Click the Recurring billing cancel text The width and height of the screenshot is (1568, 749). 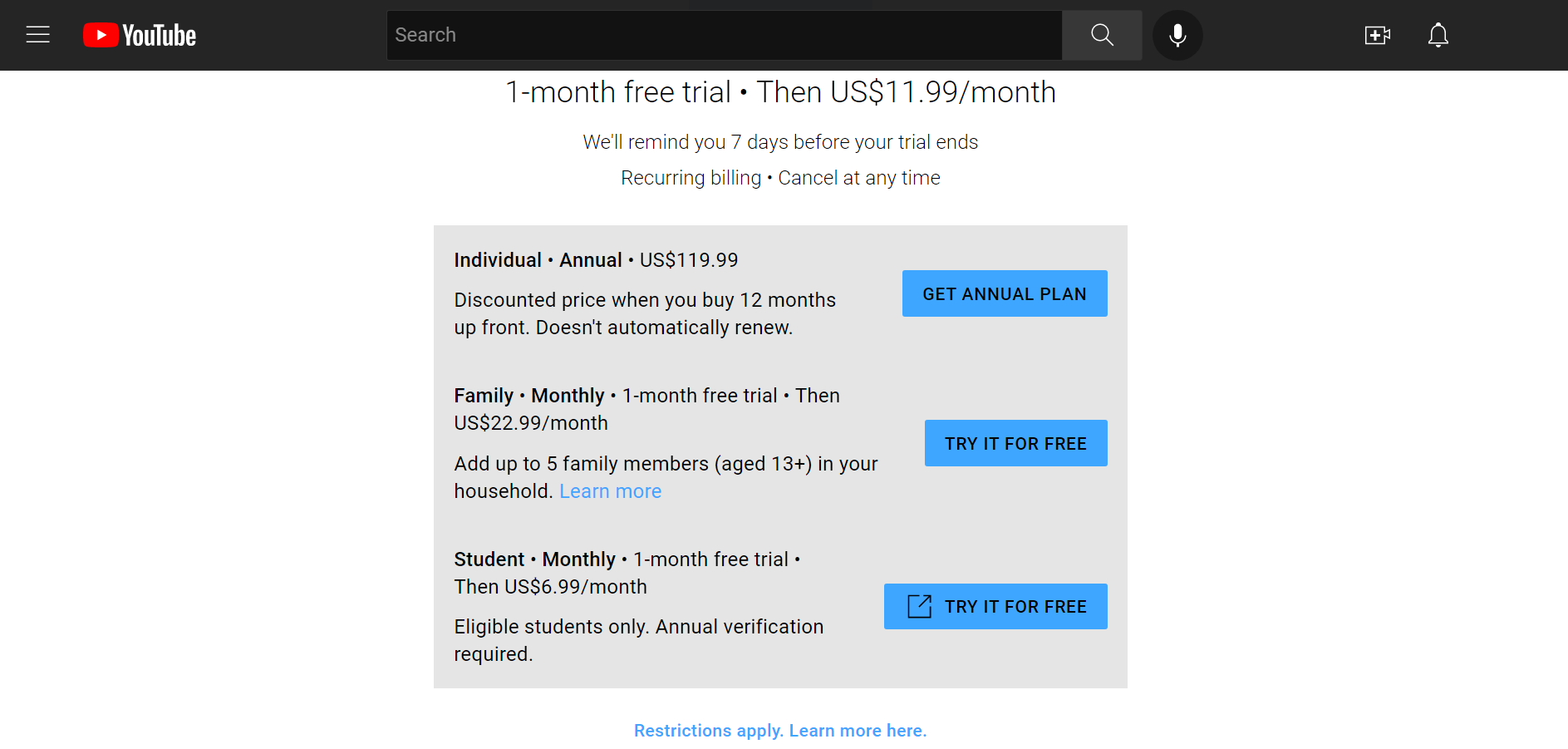[780, 178]
